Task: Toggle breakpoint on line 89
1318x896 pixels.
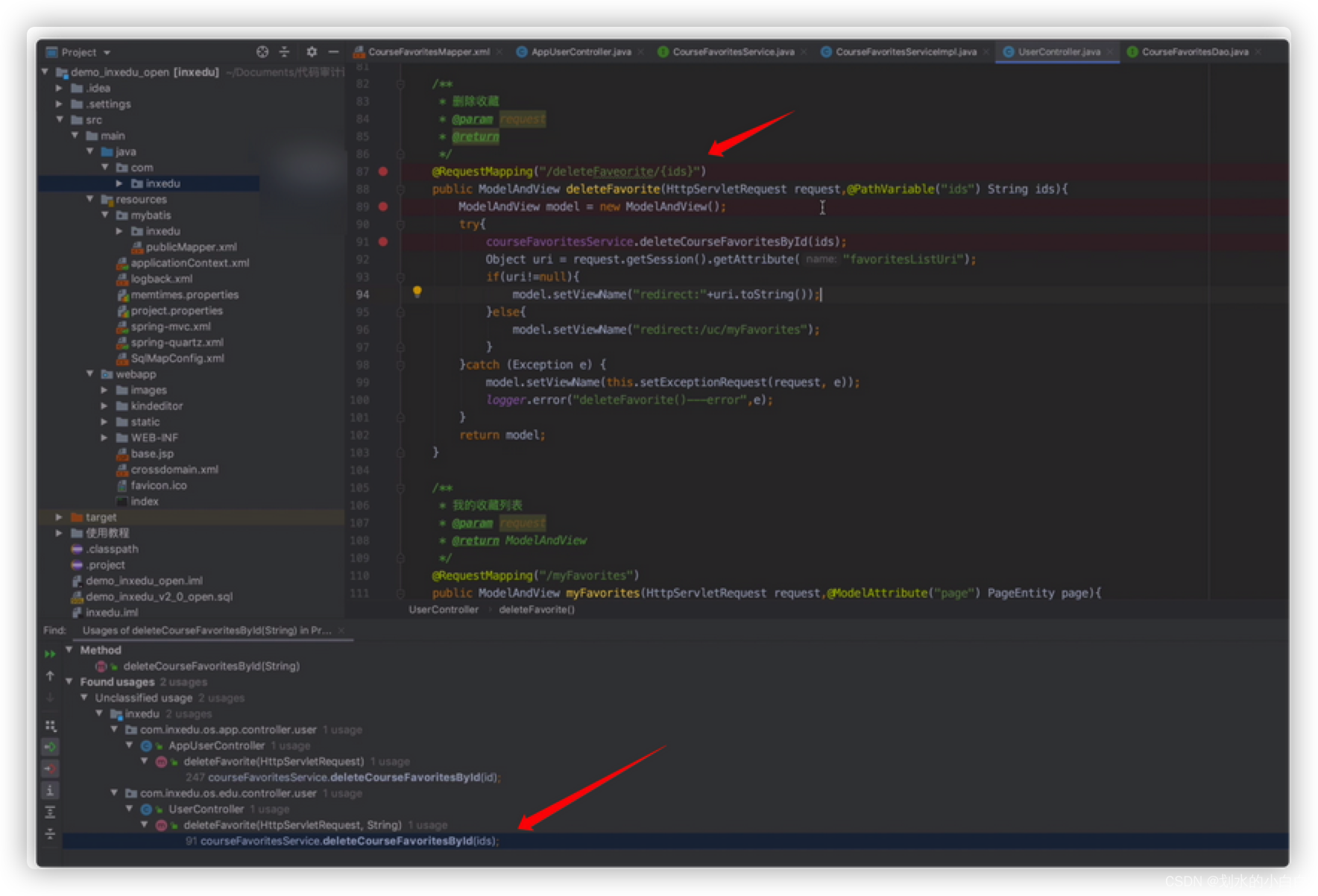Action: point(383,206)
